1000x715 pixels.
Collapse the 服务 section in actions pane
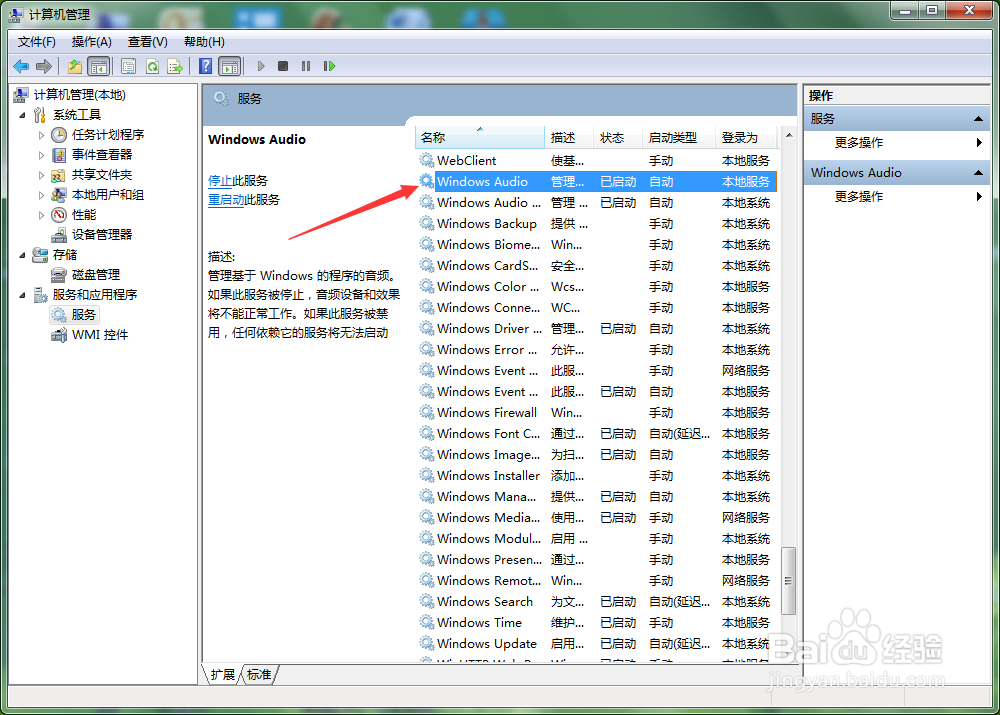pos(978,119)
